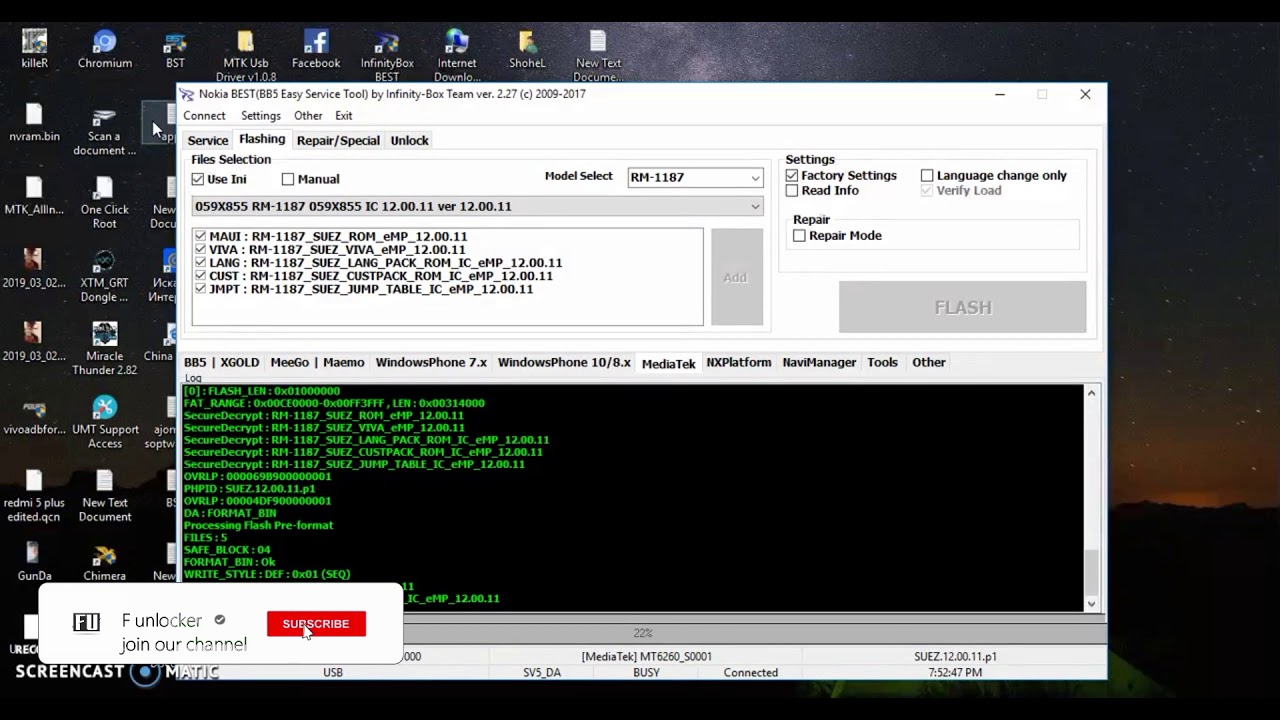Select the WindowsPhone 7.x tab
The height and width of the screenshot is (720, 1280).
point(431,362)
